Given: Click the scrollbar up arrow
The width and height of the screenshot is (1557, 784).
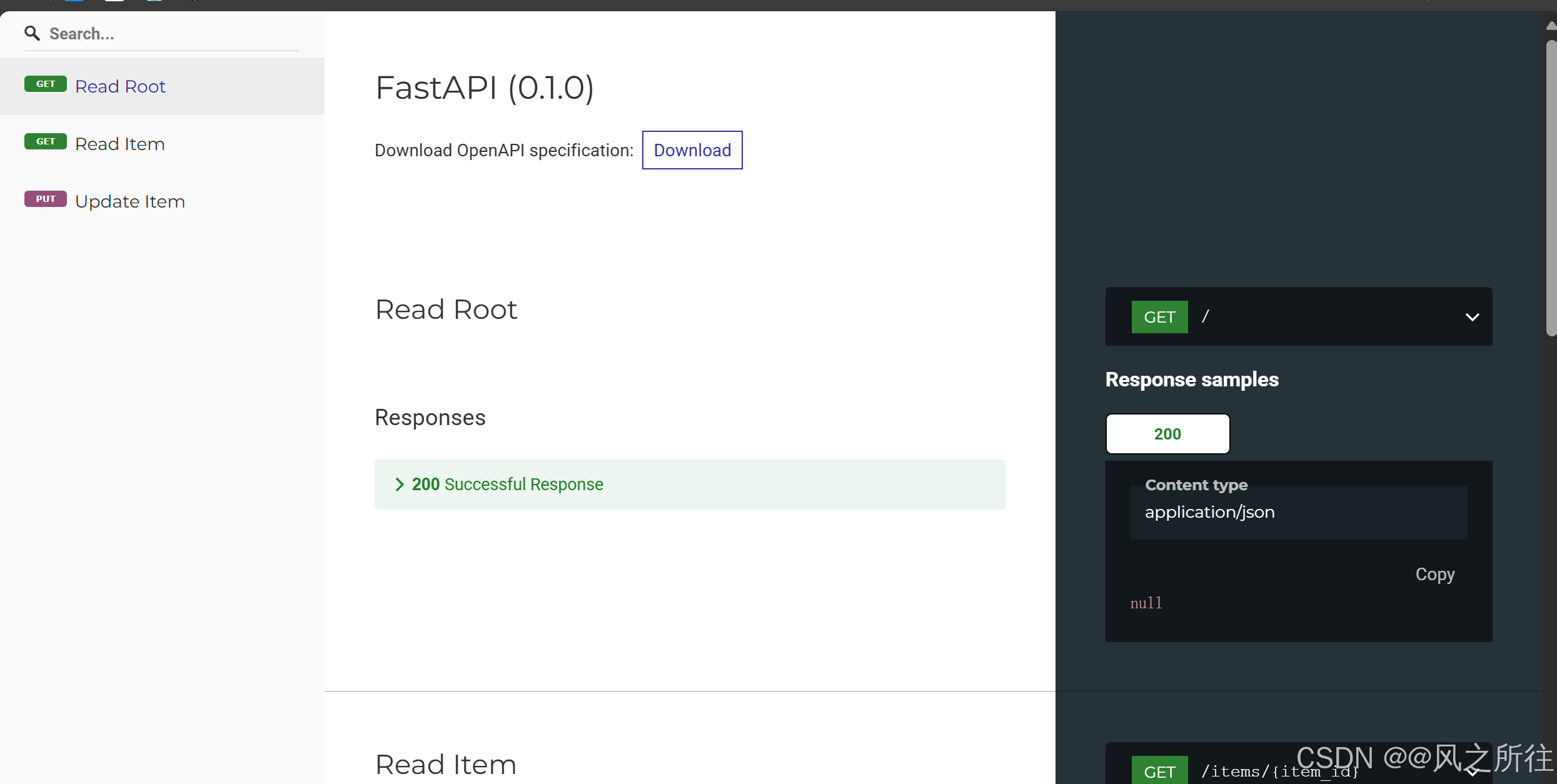Looking at the screenshot, I should click(x=1551, y=26).
